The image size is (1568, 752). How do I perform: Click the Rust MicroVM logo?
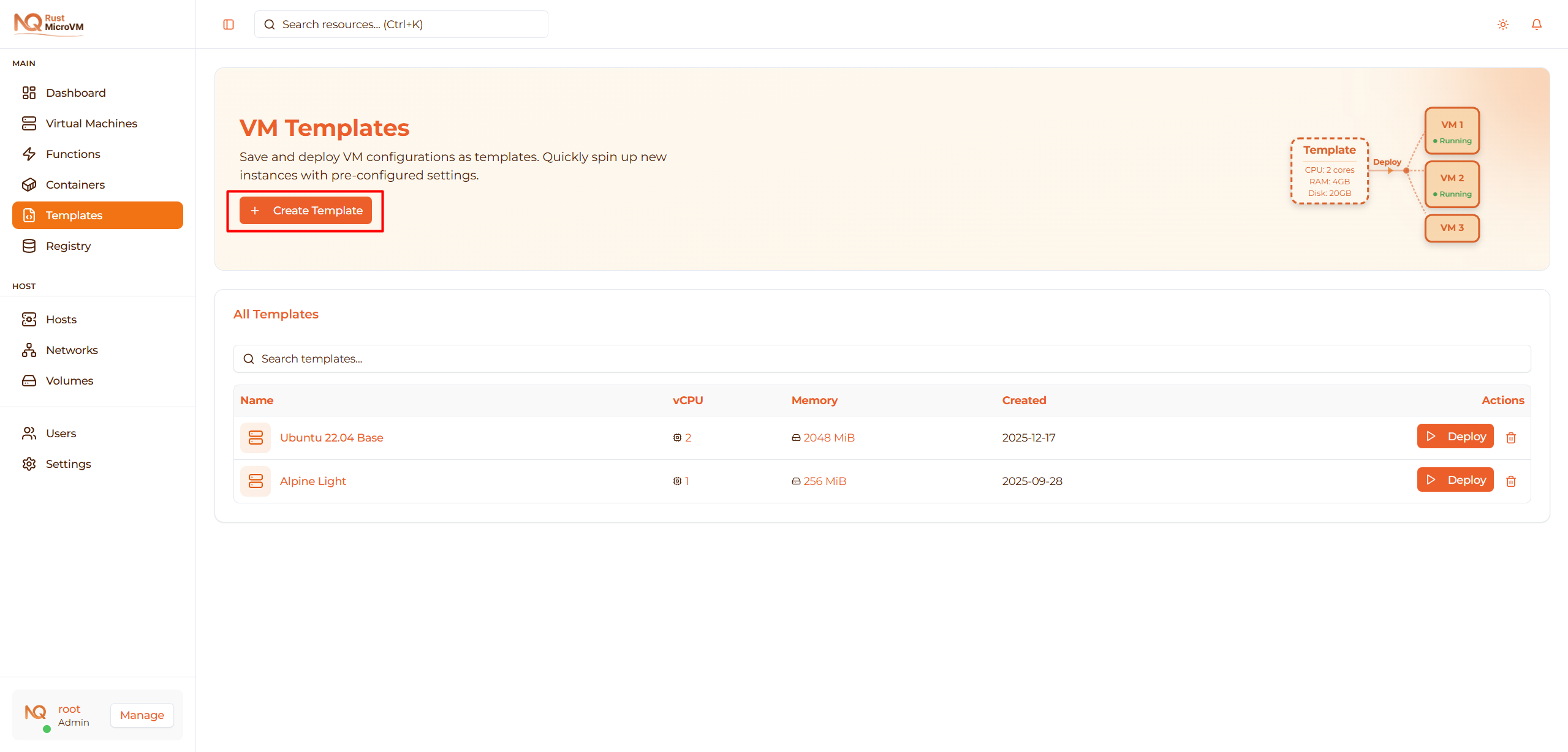pos(49,23)
